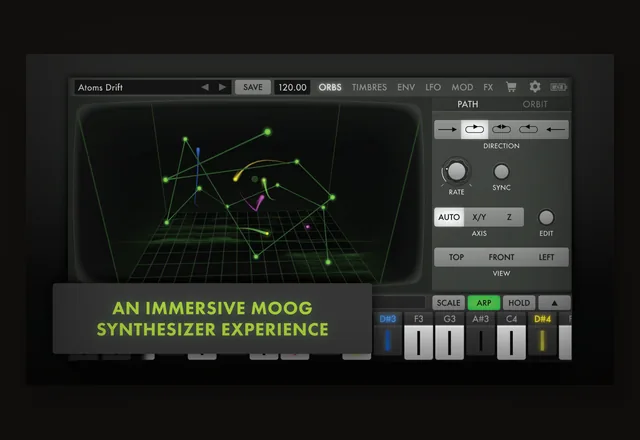Image resolution: width=640 pixels, height=440 pixels.
Task: Play the G3 key
Action: (x=449, y=336)
